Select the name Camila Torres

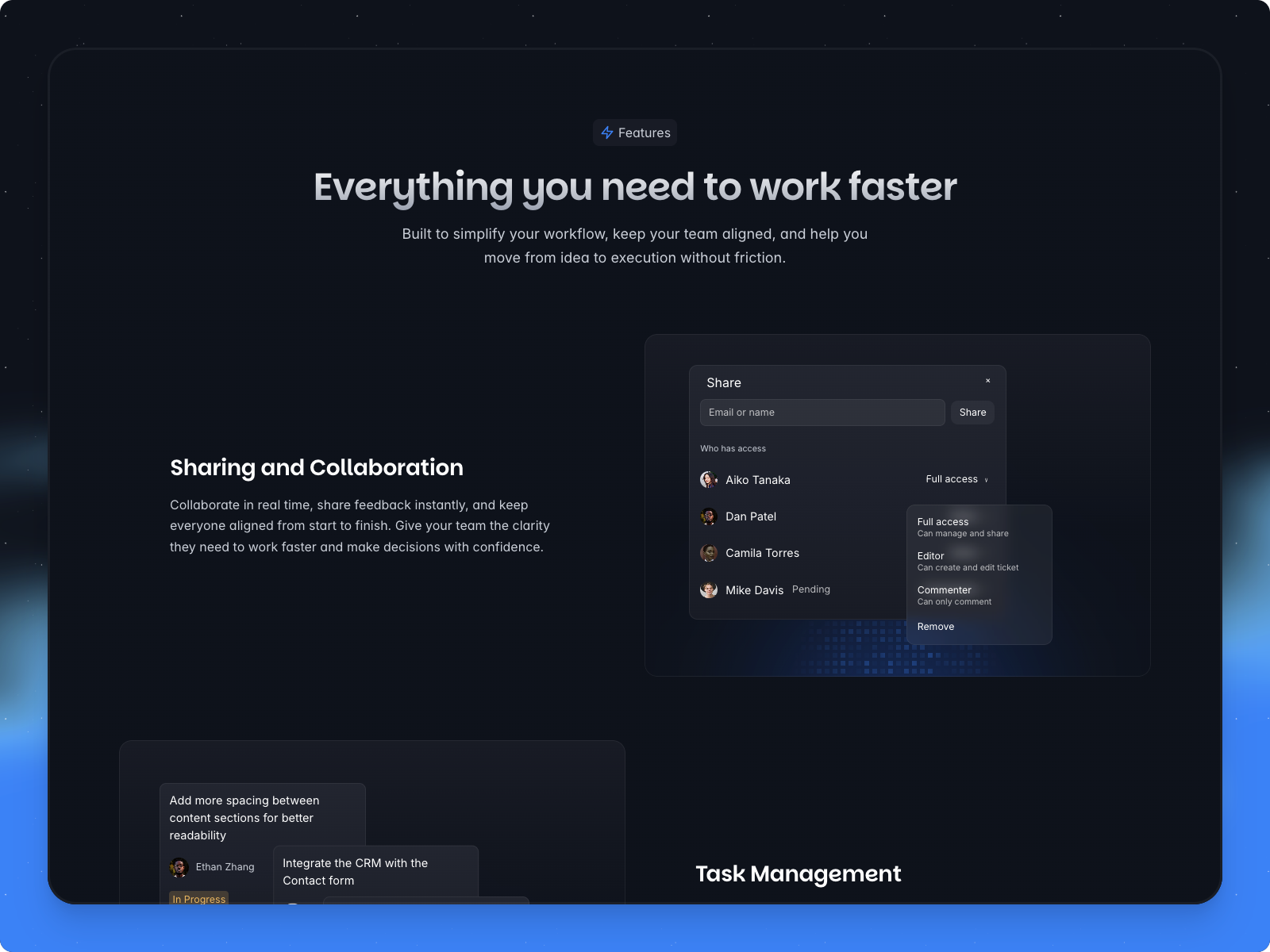pyautogui.click(x=763, y=553)
